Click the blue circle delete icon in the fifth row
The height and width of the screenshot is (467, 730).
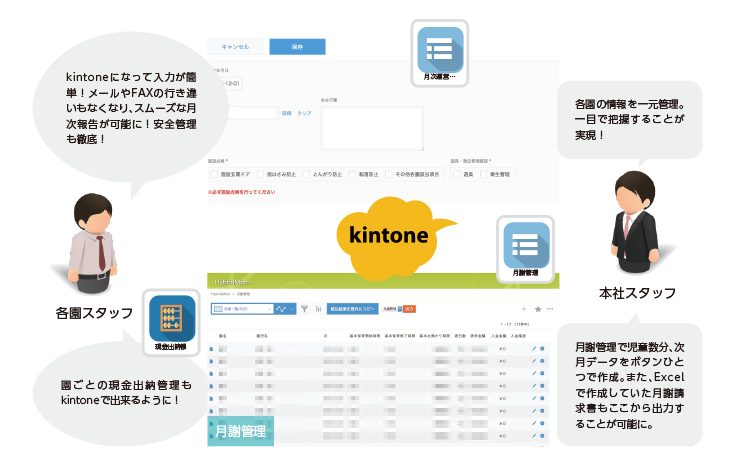point(542,399)
